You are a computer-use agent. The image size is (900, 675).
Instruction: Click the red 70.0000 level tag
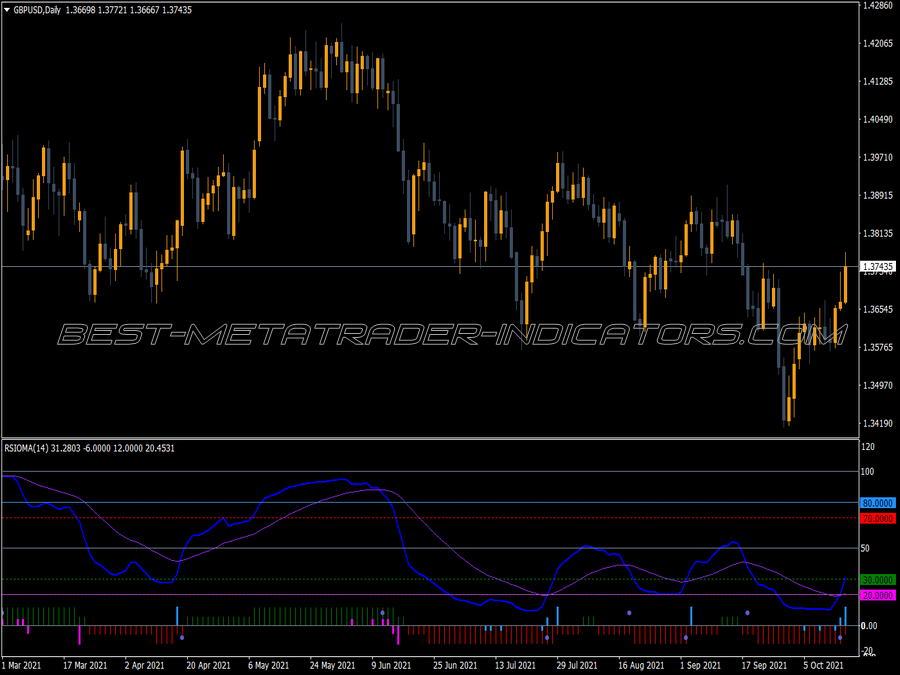pos(878,519)
